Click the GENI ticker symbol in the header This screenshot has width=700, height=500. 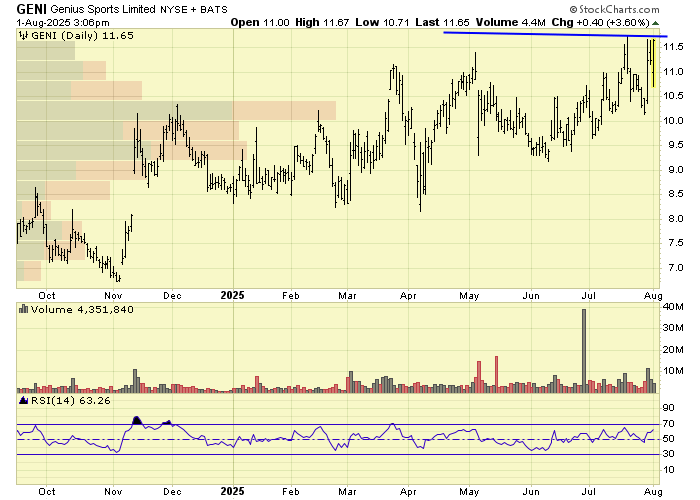pyautogui.click(x=31, y=9)
